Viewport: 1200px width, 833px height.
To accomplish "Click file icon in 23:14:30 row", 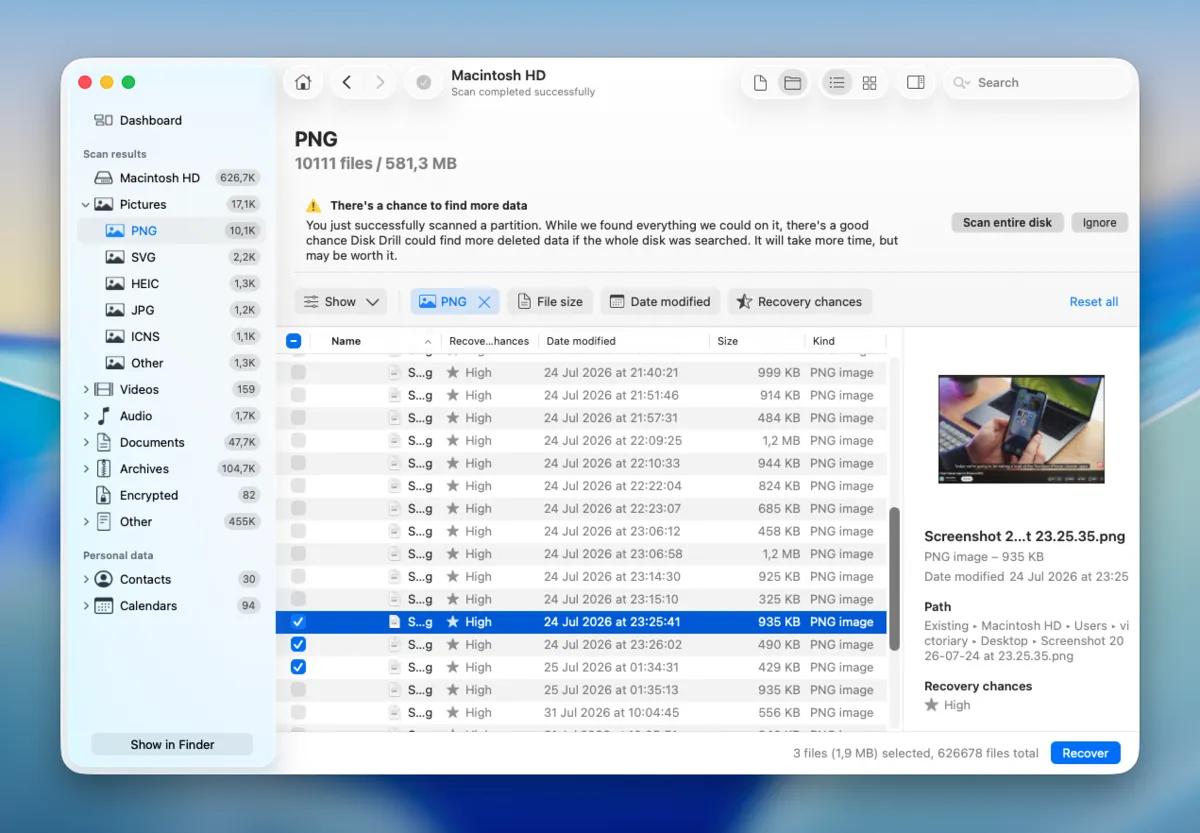I will [395, 577].
